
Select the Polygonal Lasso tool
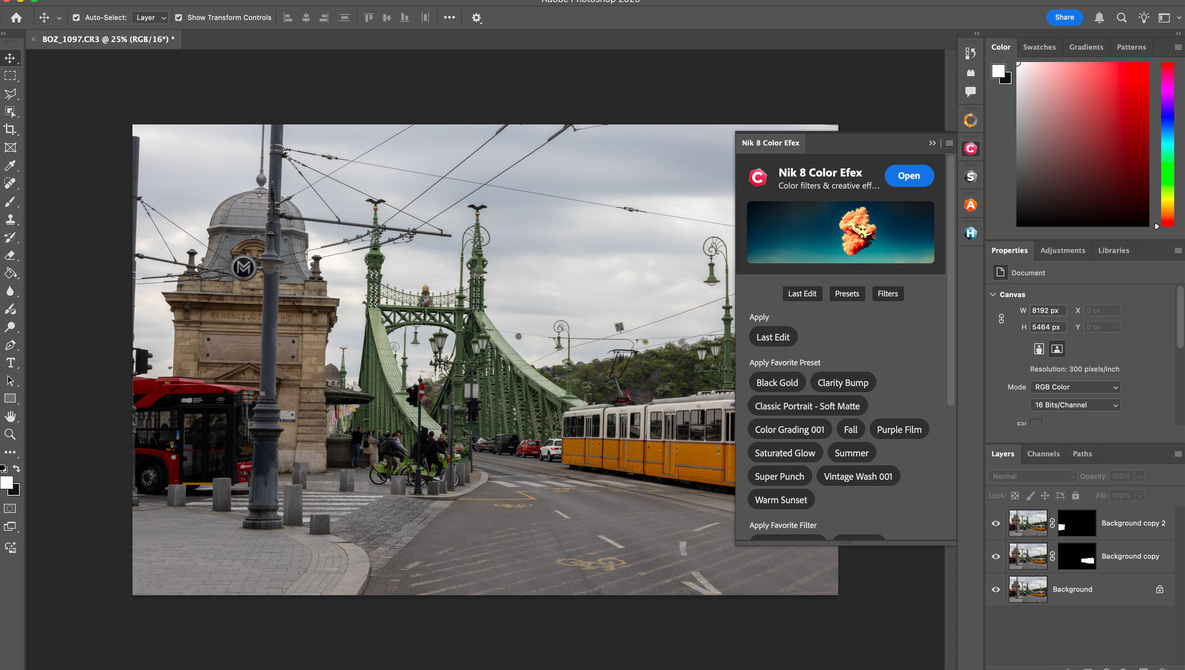coord(11,94)
